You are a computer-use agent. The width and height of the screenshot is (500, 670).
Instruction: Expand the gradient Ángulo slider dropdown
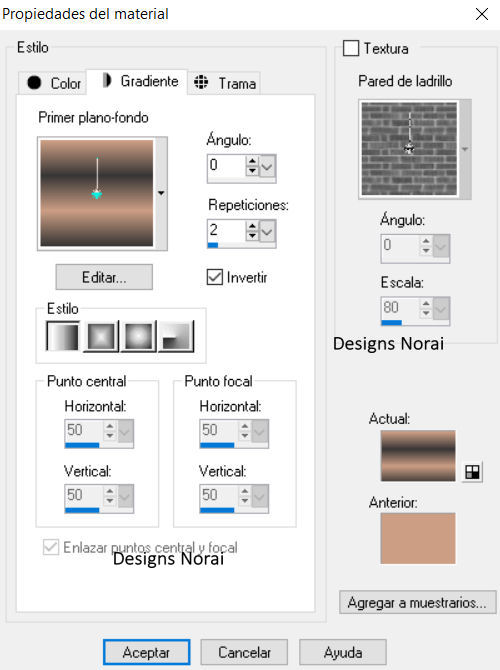pyautogui.click(x=267, y=167)
